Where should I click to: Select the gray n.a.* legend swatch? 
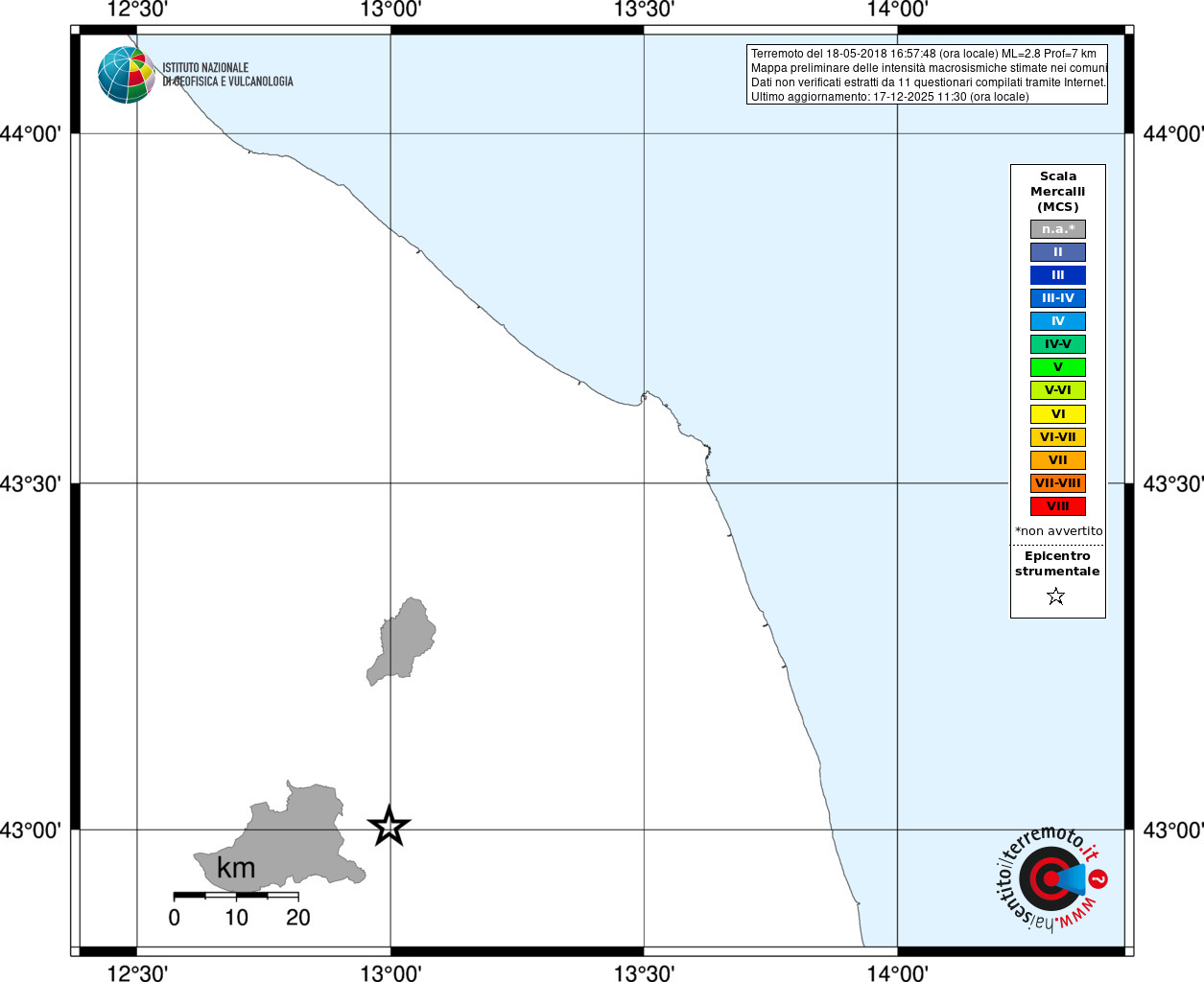click(1057, 229)
